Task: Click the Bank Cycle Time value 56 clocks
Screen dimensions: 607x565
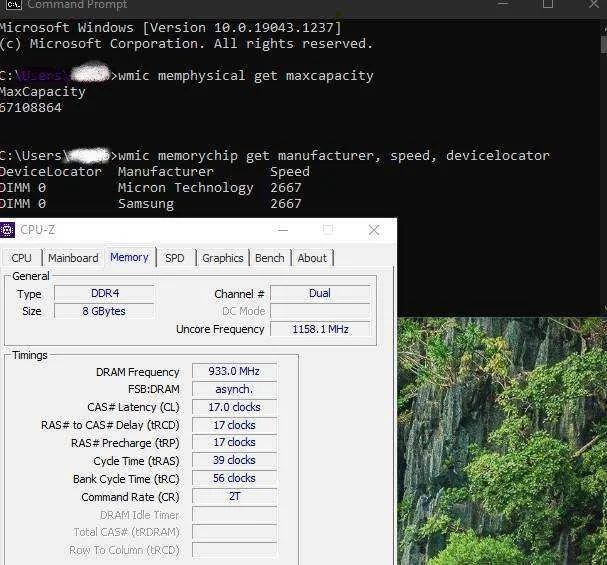Action: 235,478
